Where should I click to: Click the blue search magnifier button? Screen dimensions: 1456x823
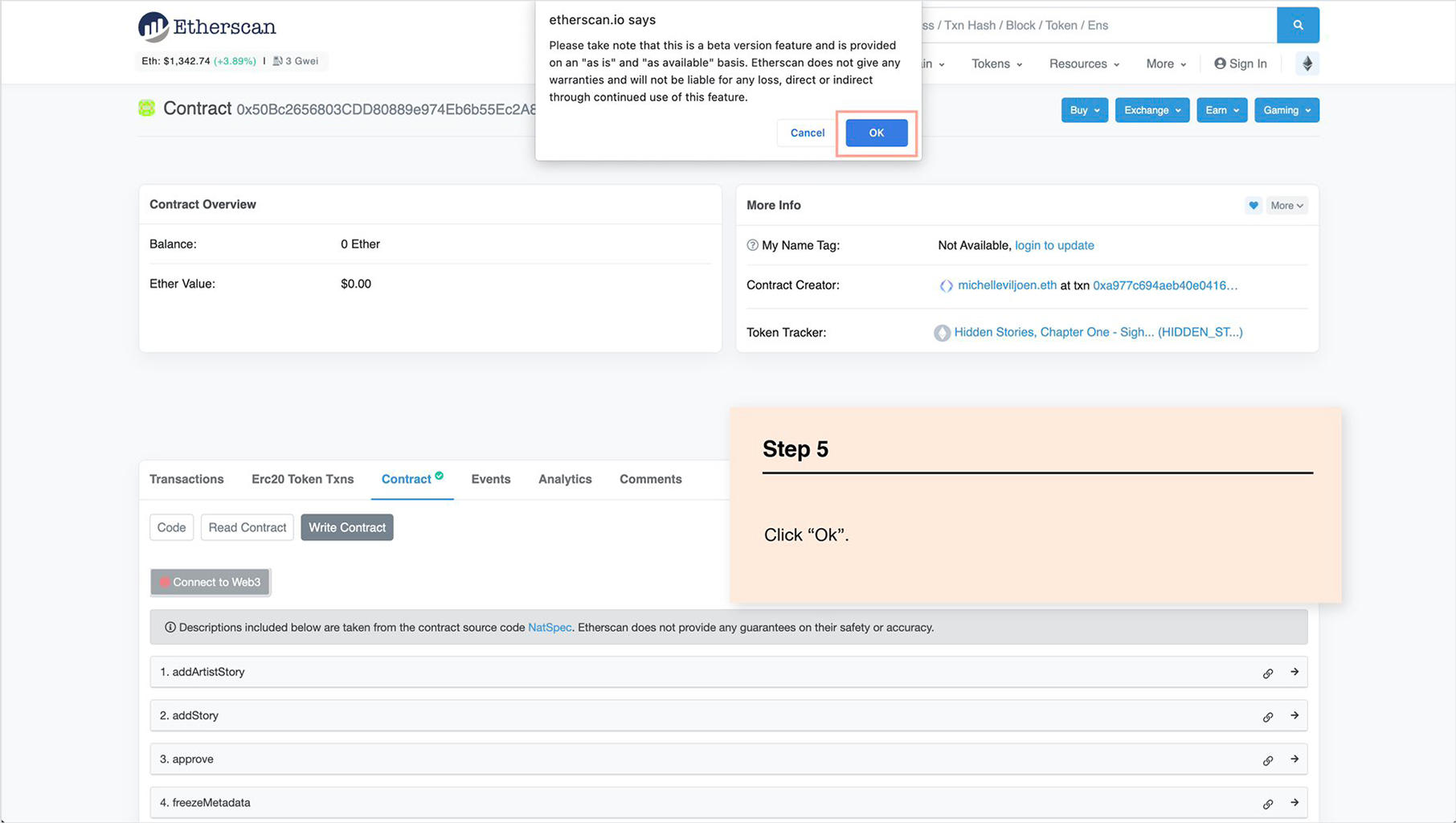(x=1298, y=25)
